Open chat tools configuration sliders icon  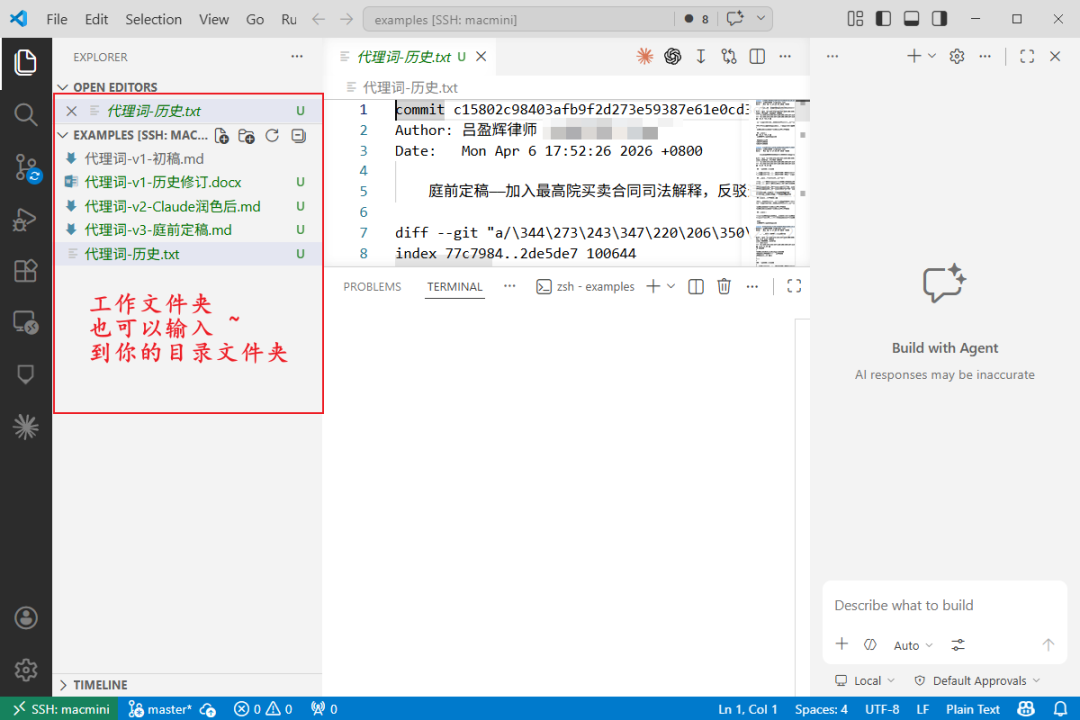[958, 645]
